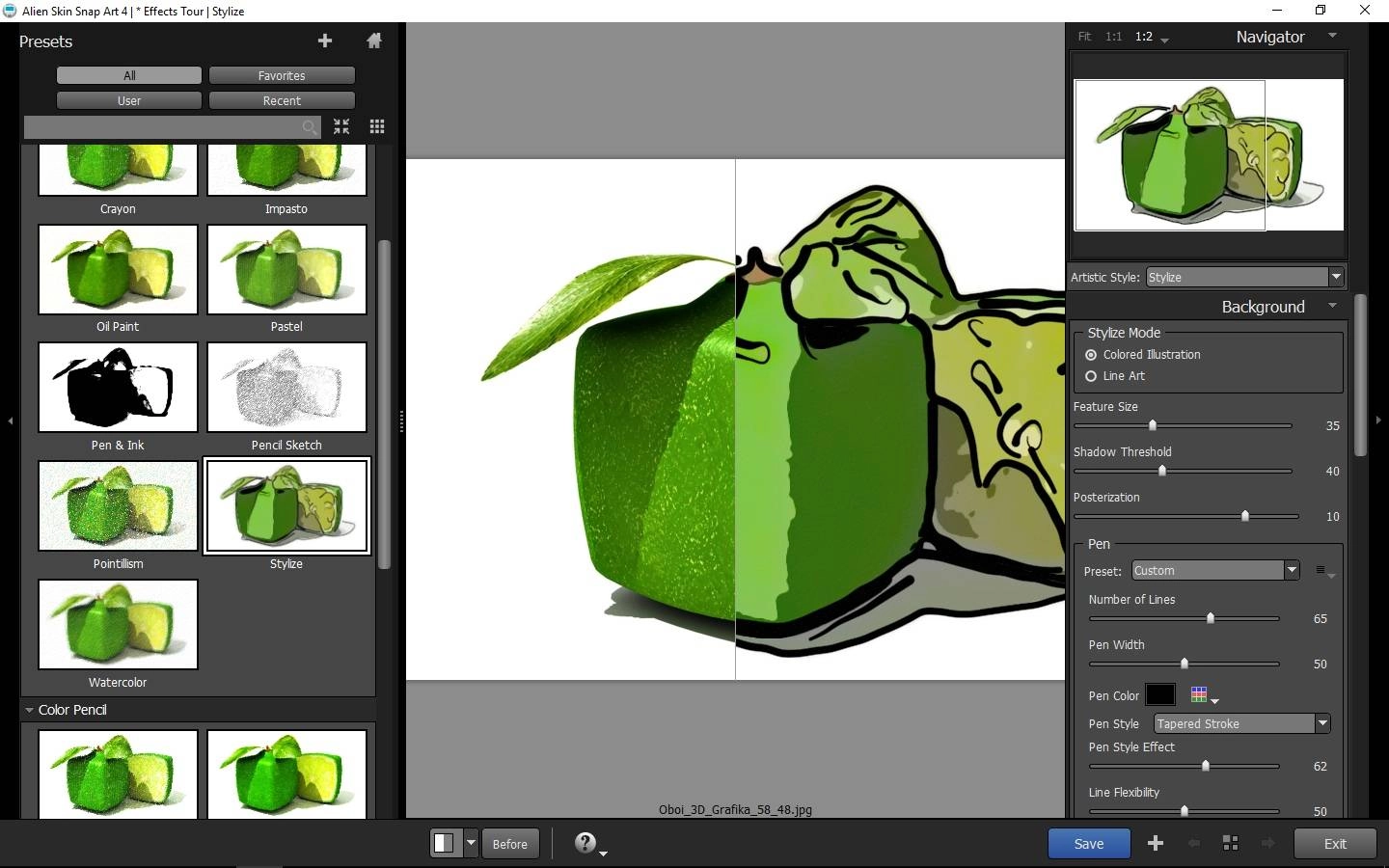The width and height of the screenshot is (1389, 868).
Task: Collapse the Background panel
Action: pos(1333,306)
